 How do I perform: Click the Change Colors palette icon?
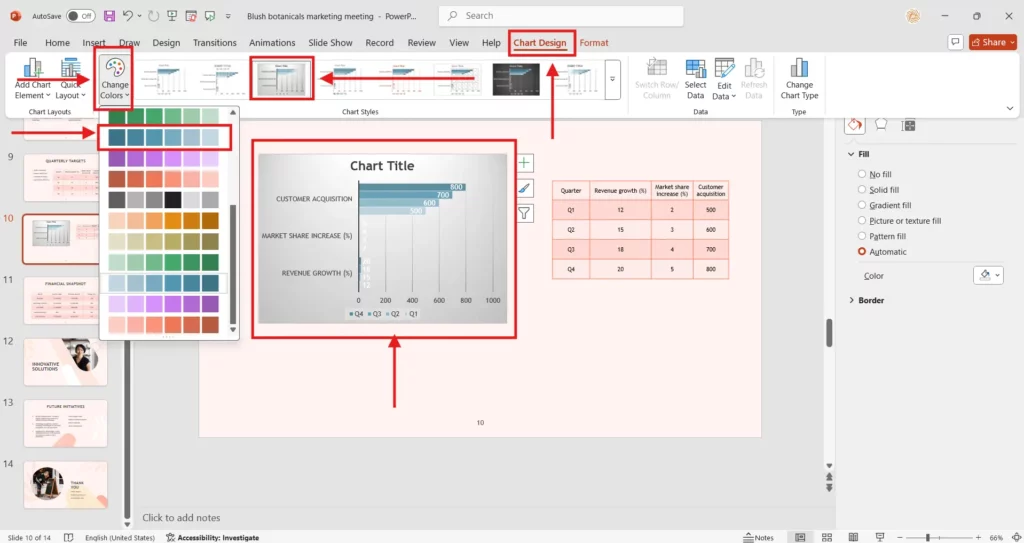coord(115,70)
